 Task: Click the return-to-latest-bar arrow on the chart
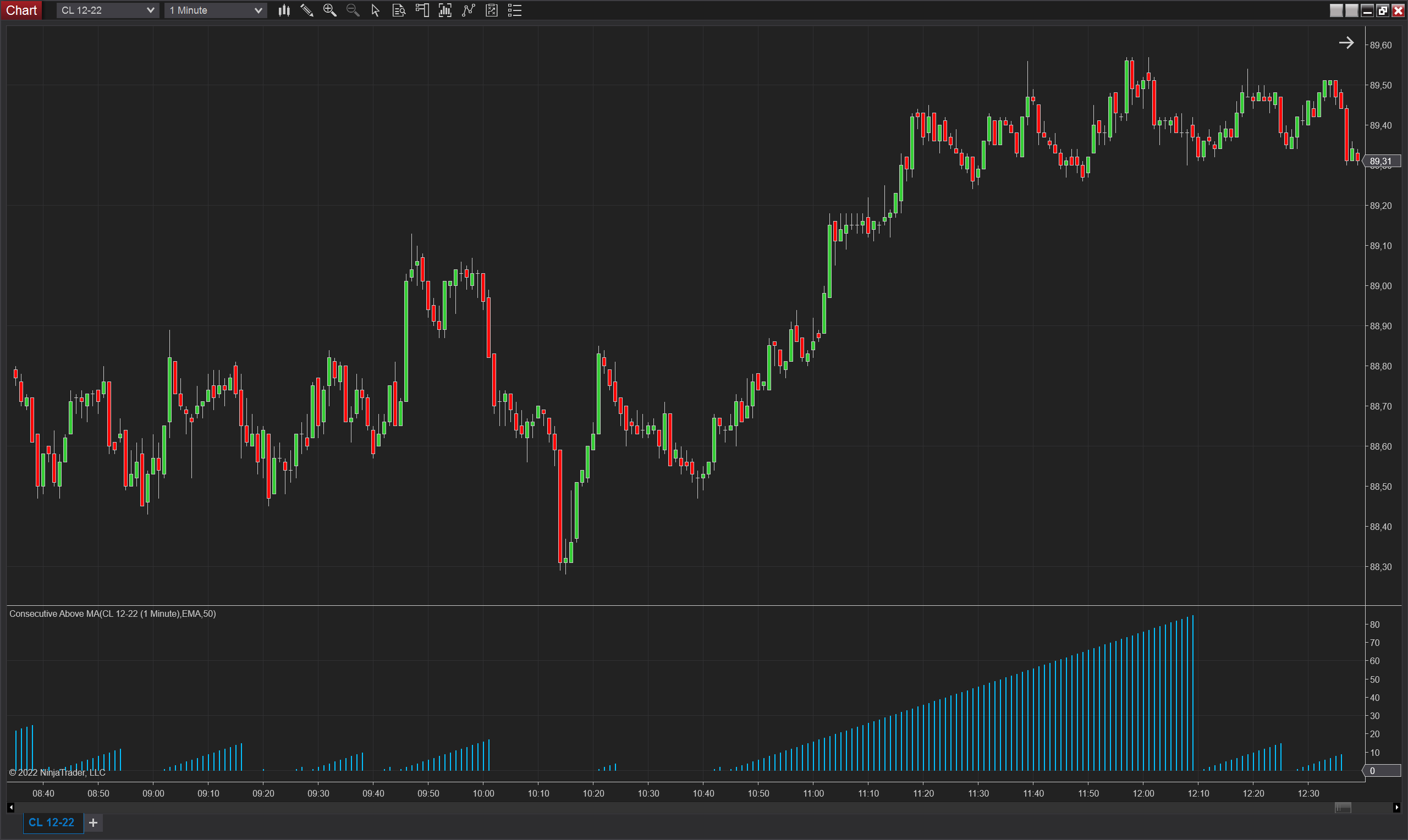coord(1346,43)
